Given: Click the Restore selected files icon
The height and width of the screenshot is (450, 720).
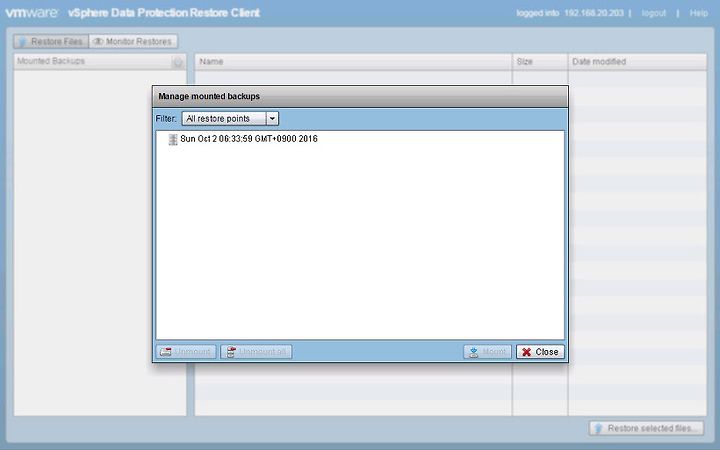Looking at the screenshot, I should click(598, 428).
